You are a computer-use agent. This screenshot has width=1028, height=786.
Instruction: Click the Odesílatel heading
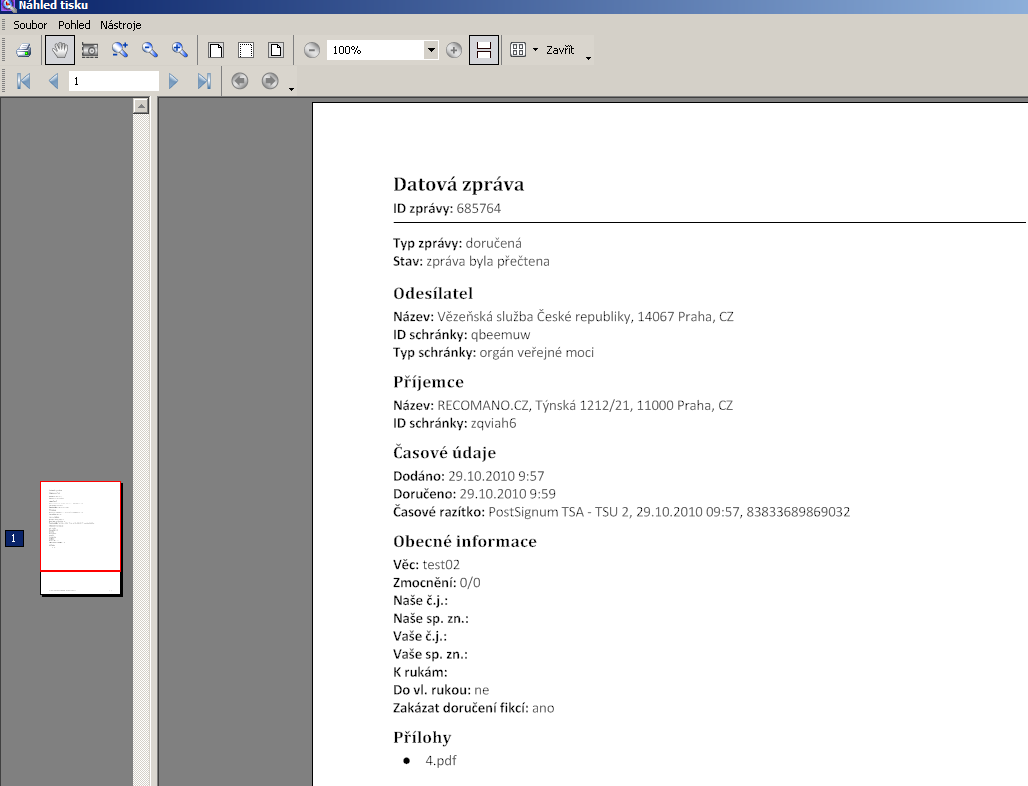tap(433, 293)
